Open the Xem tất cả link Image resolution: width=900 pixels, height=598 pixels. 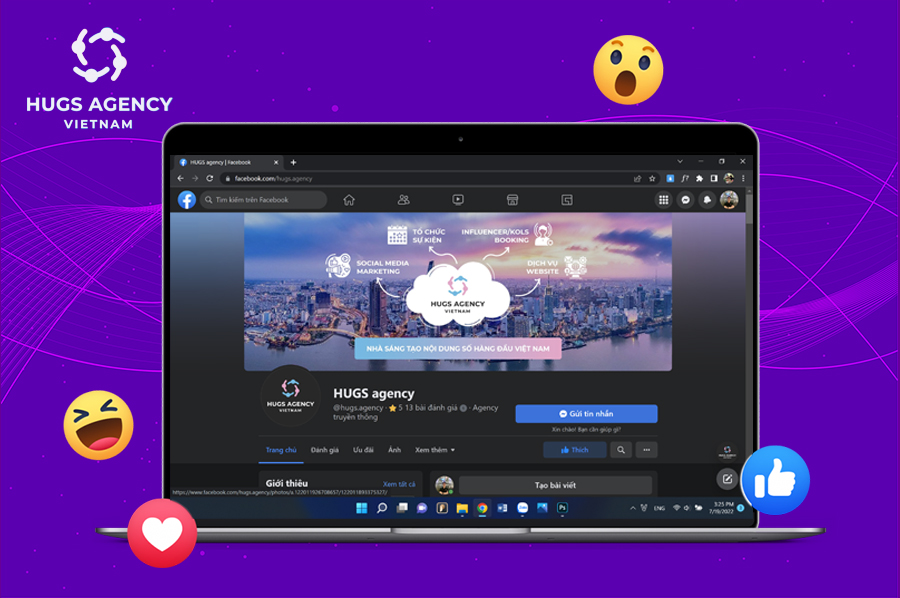[399, 484]
